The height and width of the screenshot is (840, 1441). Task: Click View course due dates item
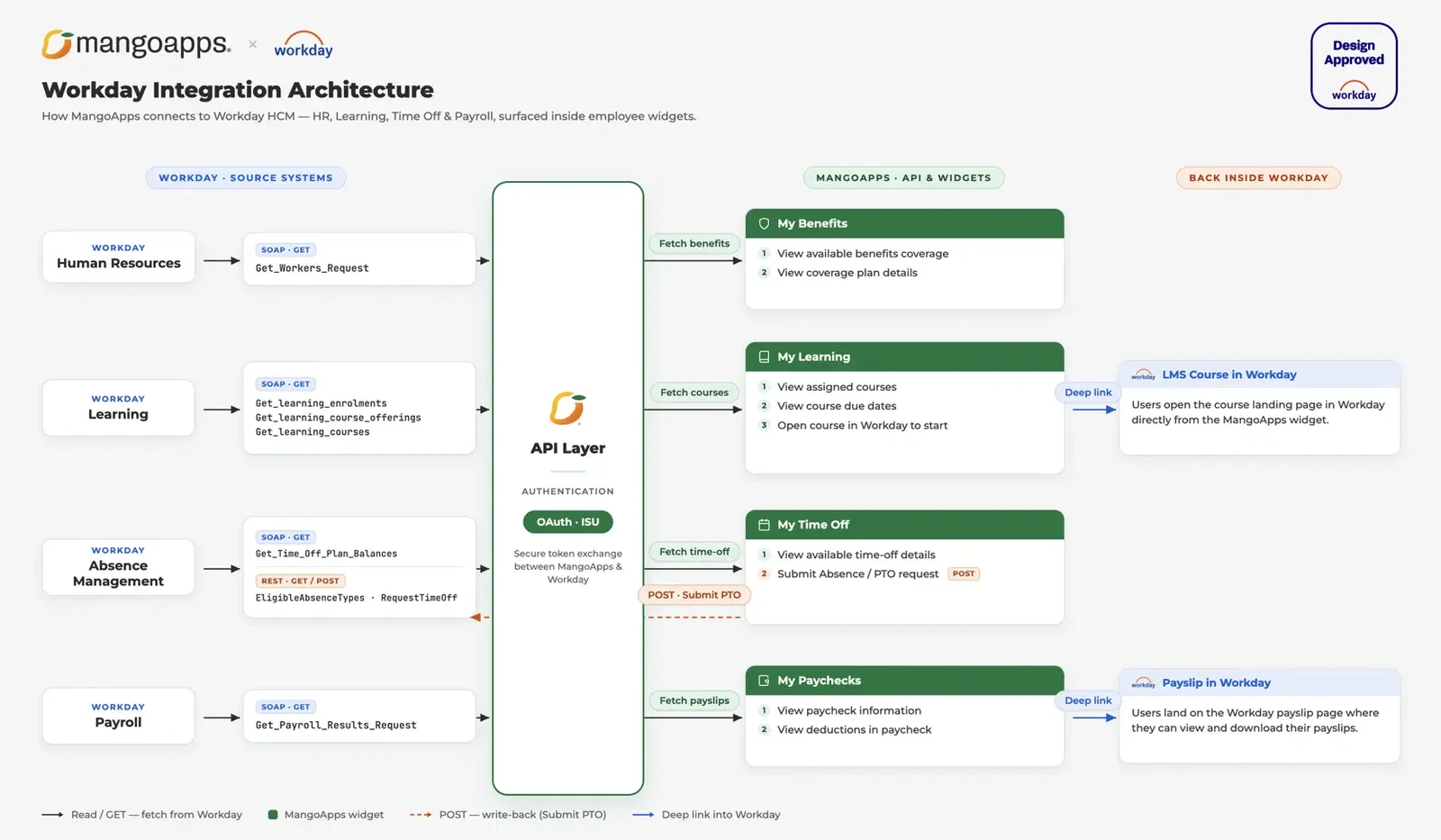point(837,406)
